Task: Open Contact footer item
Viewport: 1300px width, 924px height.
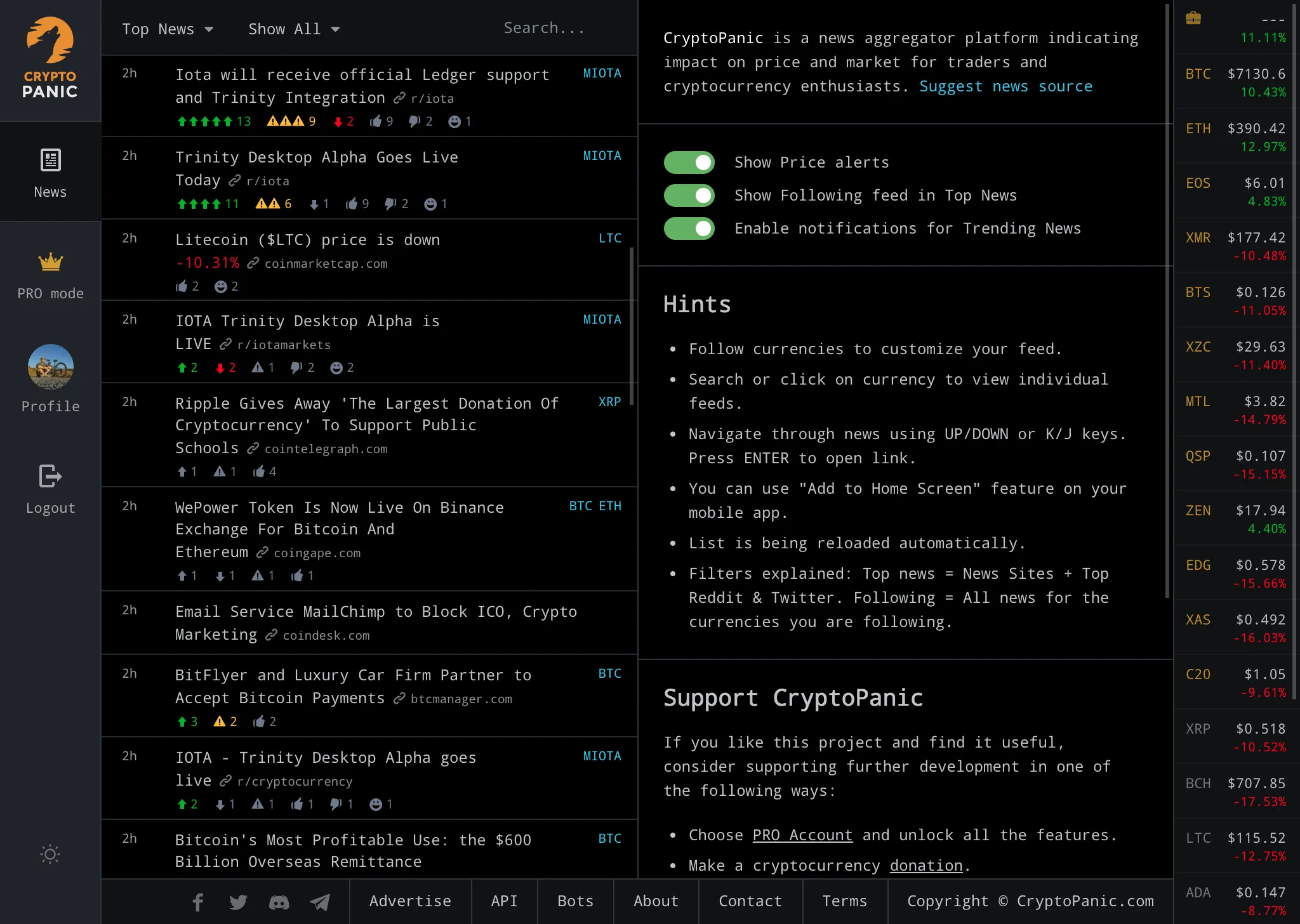Action: 750,901
